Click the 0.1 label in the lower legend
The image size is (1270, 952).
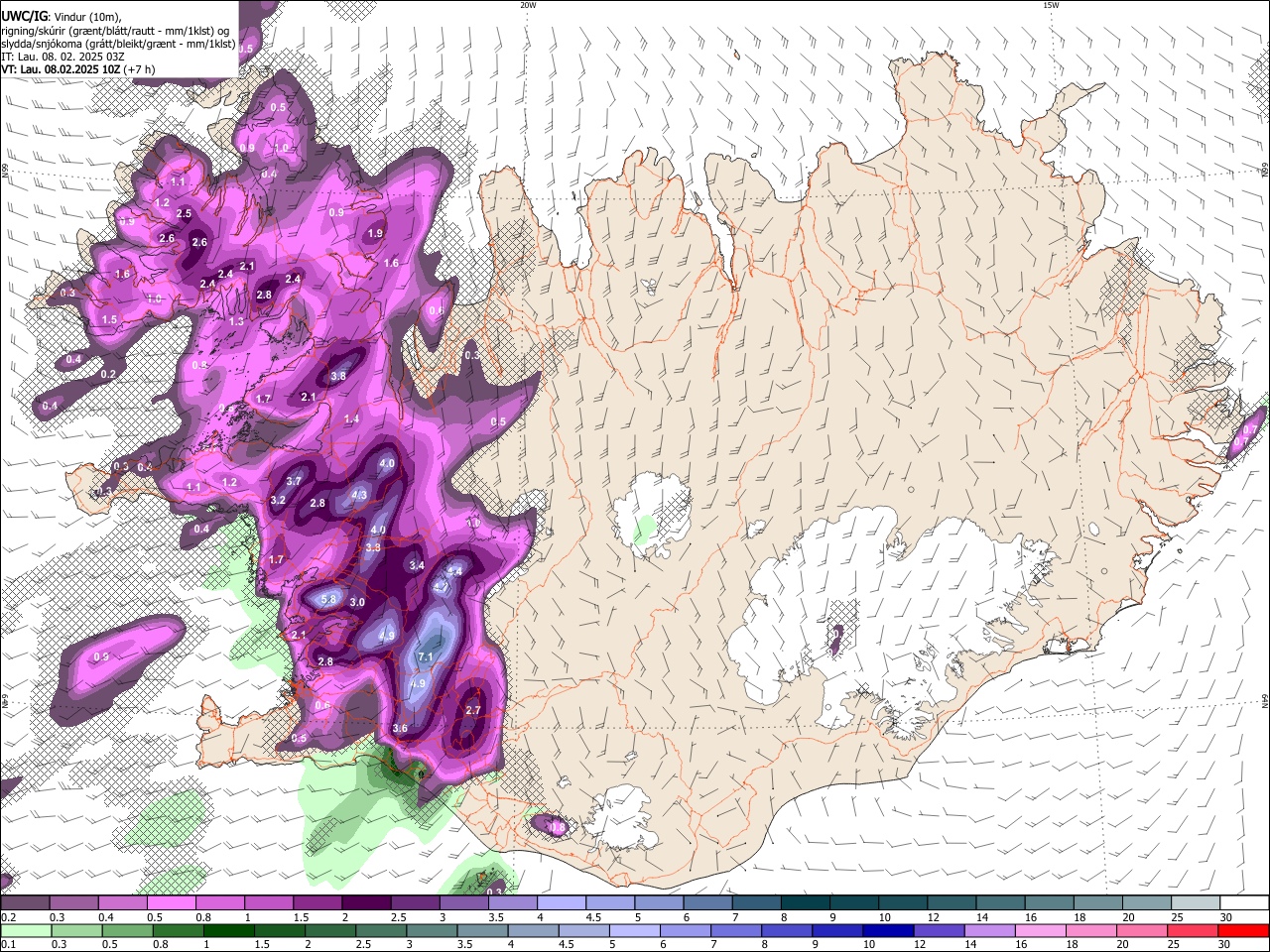pyautogui.click(x=8, y=944)
